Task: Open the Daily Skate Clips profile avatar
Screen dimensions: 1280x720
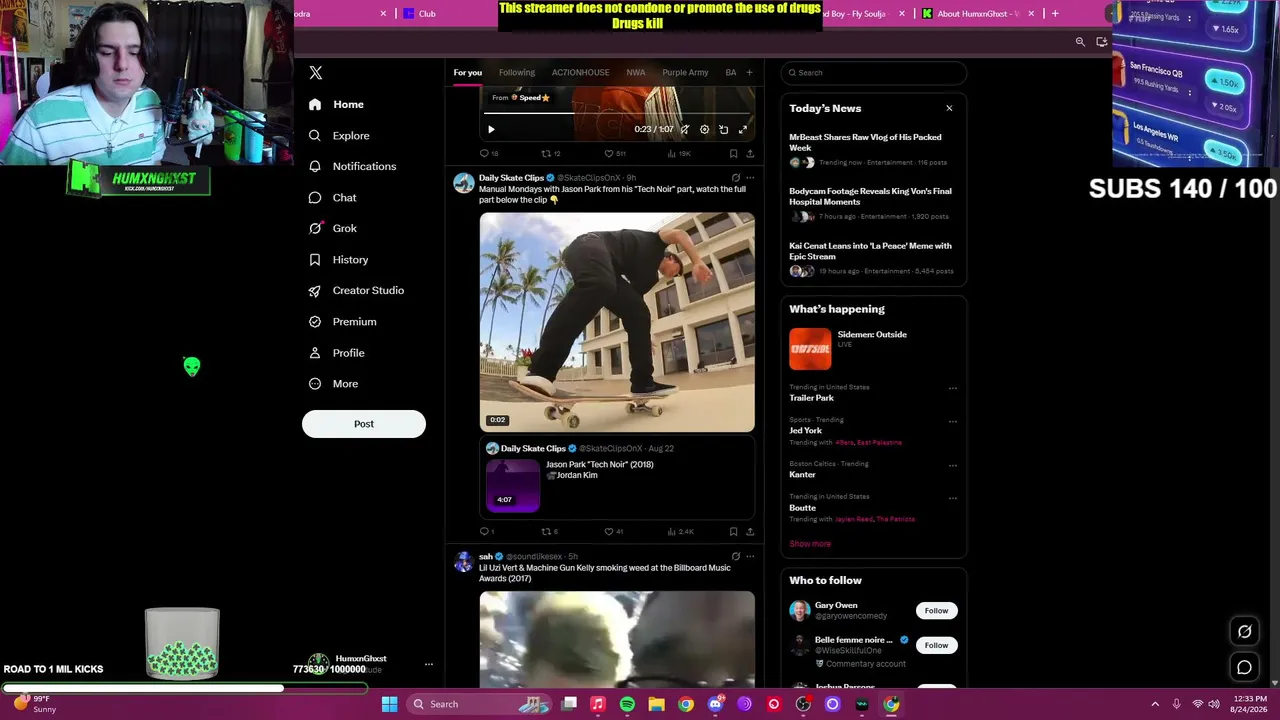Action: coord(463,182)
